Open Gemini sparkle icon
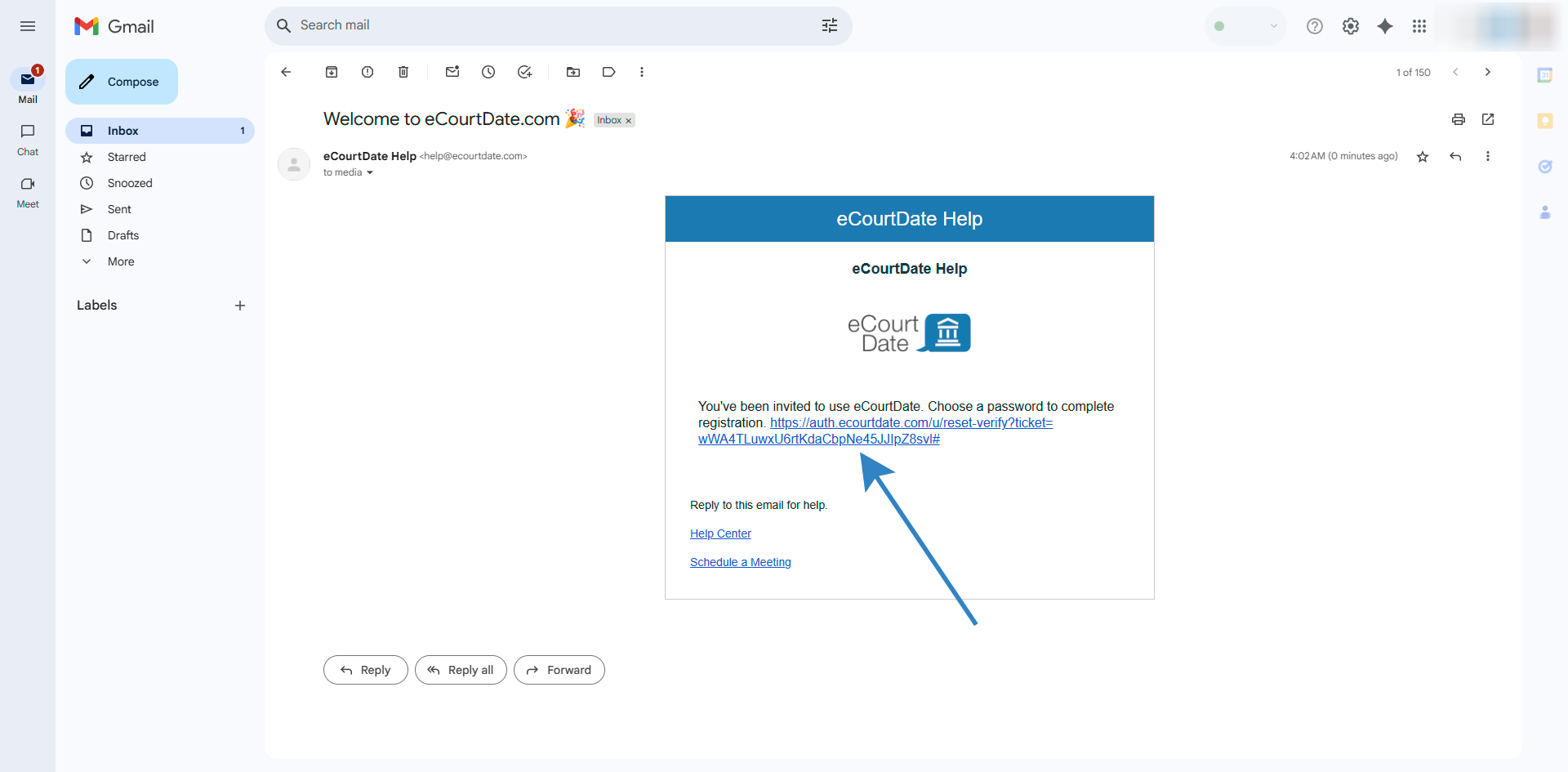This screenshot has height=772, width=1568. (x=1385, y=26)
